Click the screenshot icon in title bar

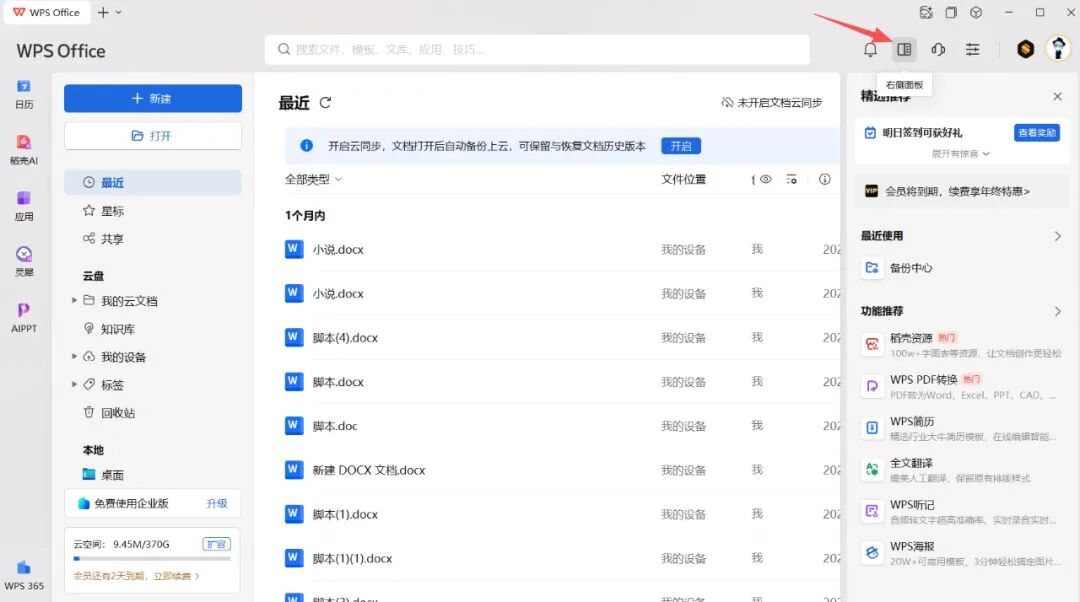tap(926, 12)
